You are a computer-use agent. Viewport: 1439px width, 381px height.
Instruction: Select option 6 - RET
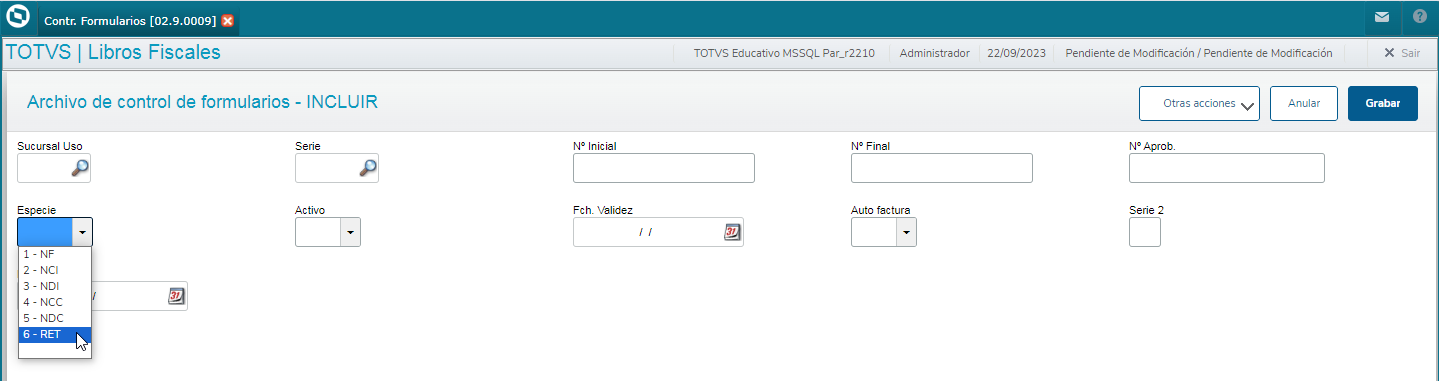coord(55,334)
